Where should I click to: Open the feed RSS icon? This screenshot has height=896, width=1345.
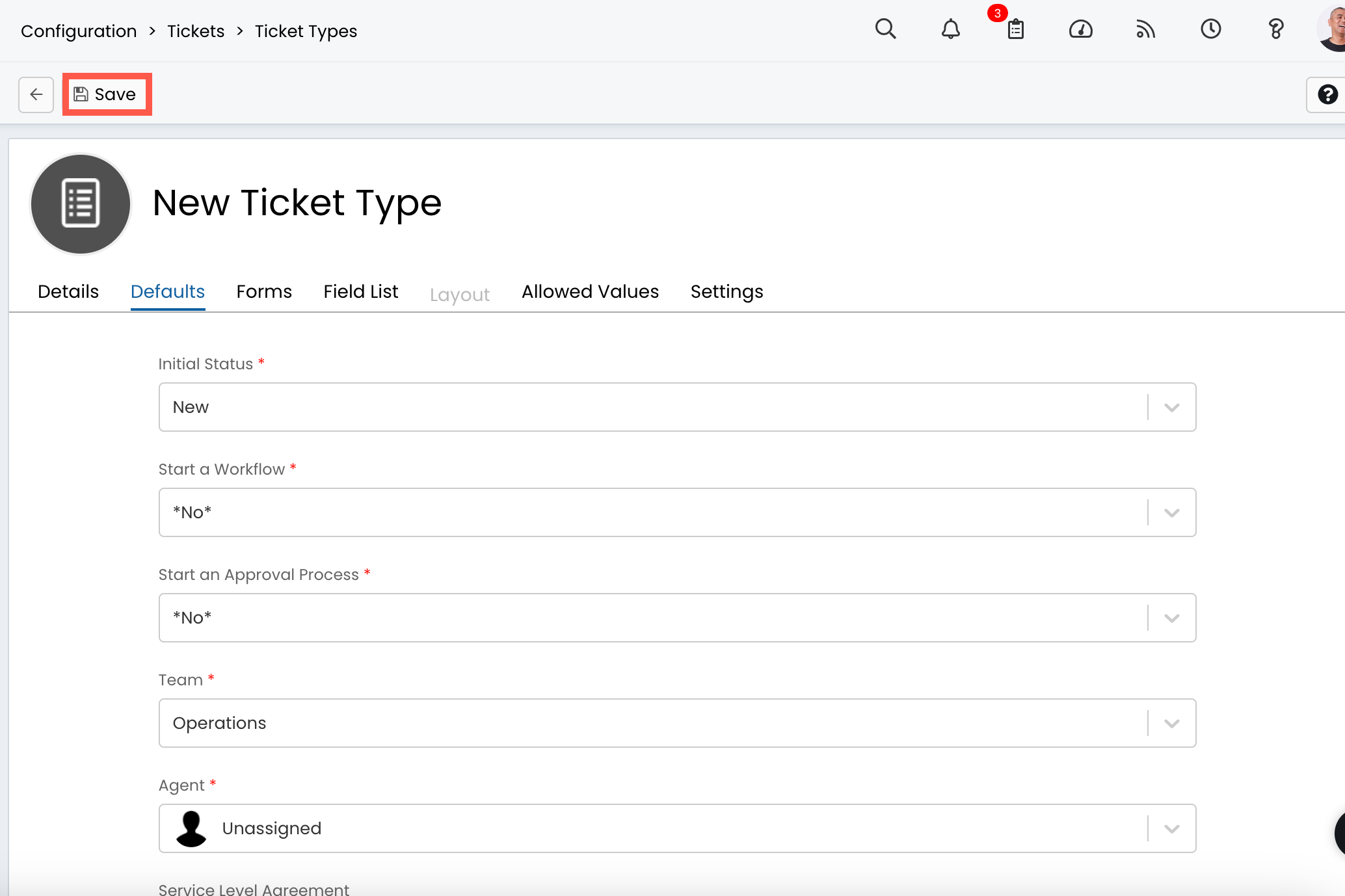click(1145, 29)
